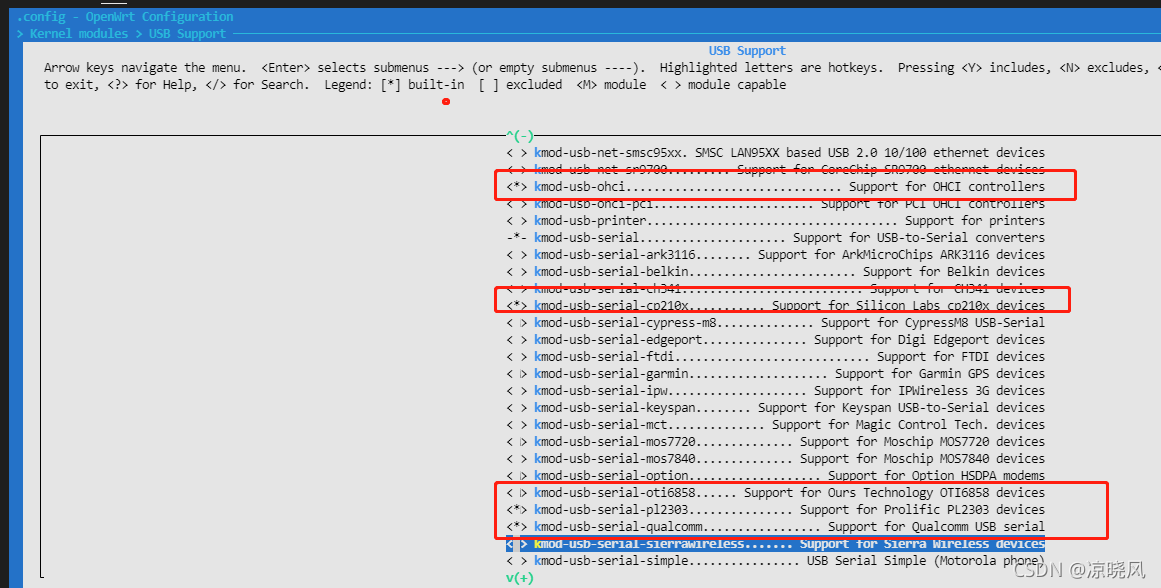Select kmod-usb-serial USB-to-Serial converters entry

tap(775, 238)
